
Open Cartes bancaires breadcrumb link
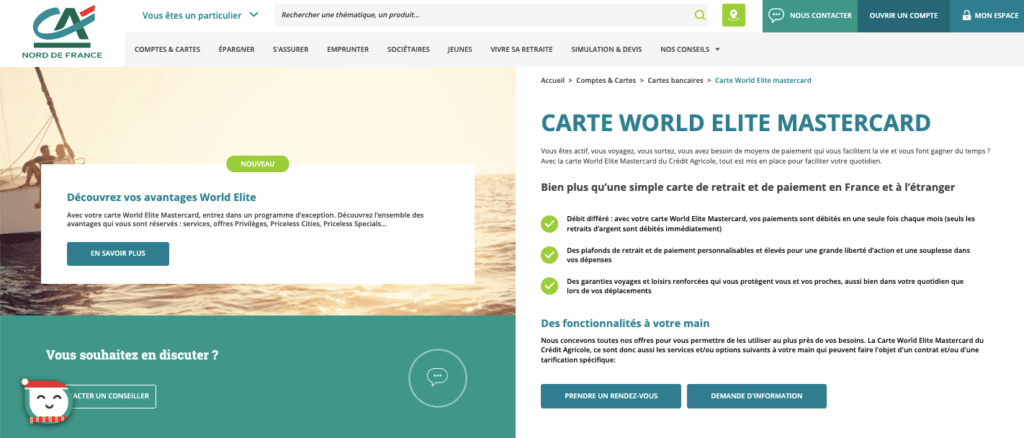[675, 79]
